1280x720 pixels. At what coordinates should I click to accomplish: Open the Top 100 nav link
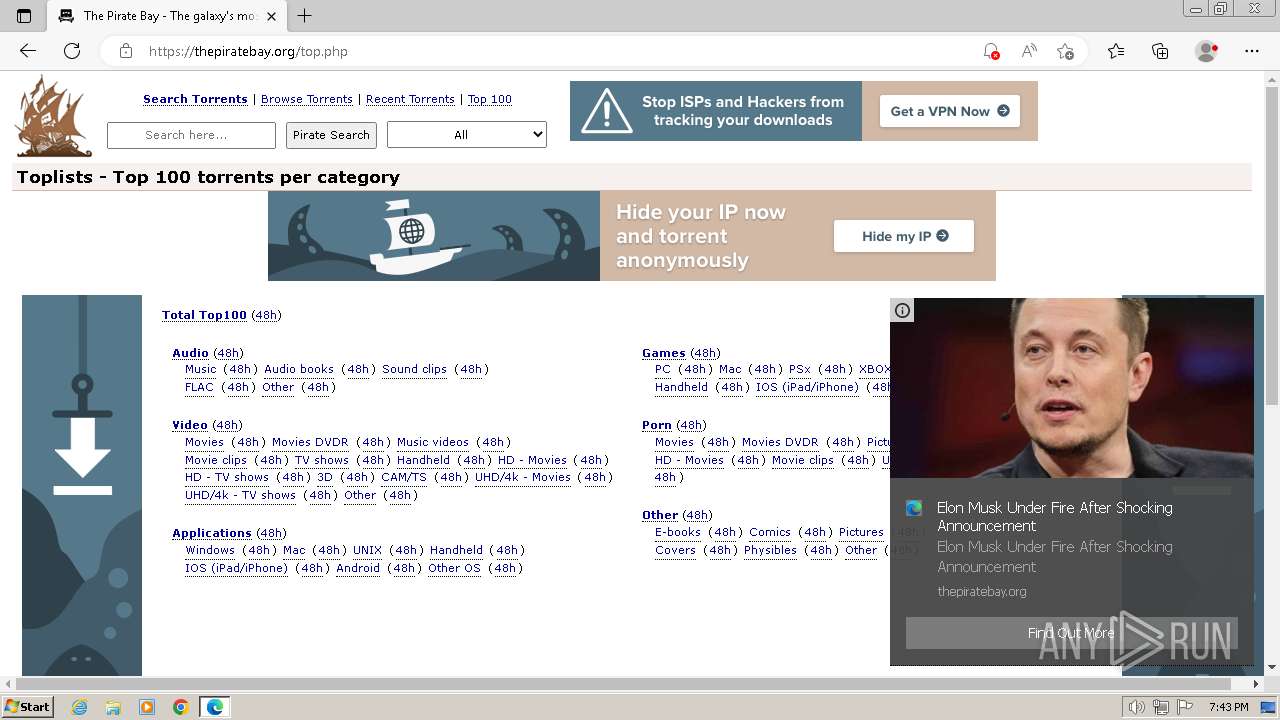[490, 99]
